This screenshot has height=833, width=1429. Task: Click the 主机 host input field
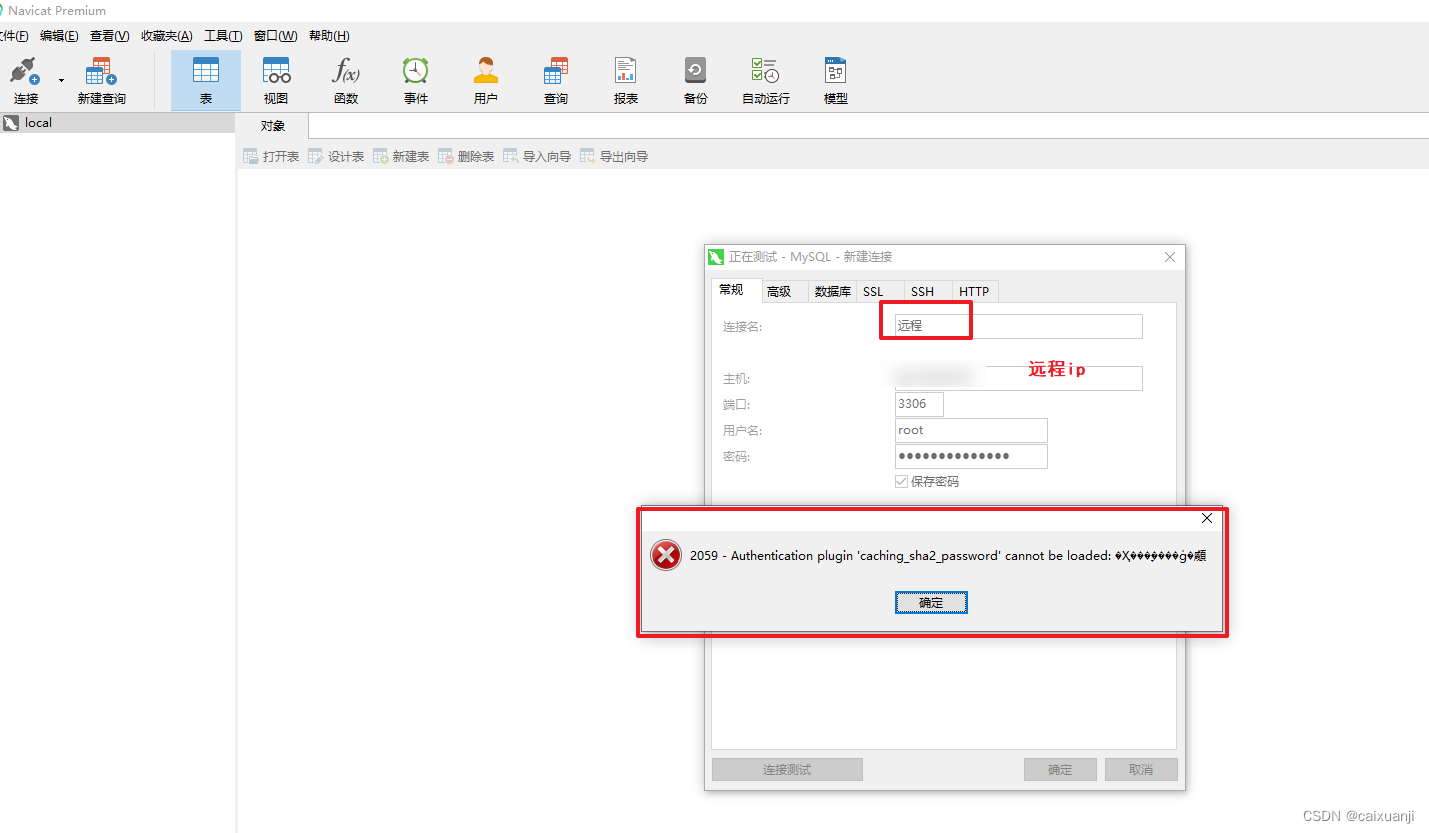1019,378
